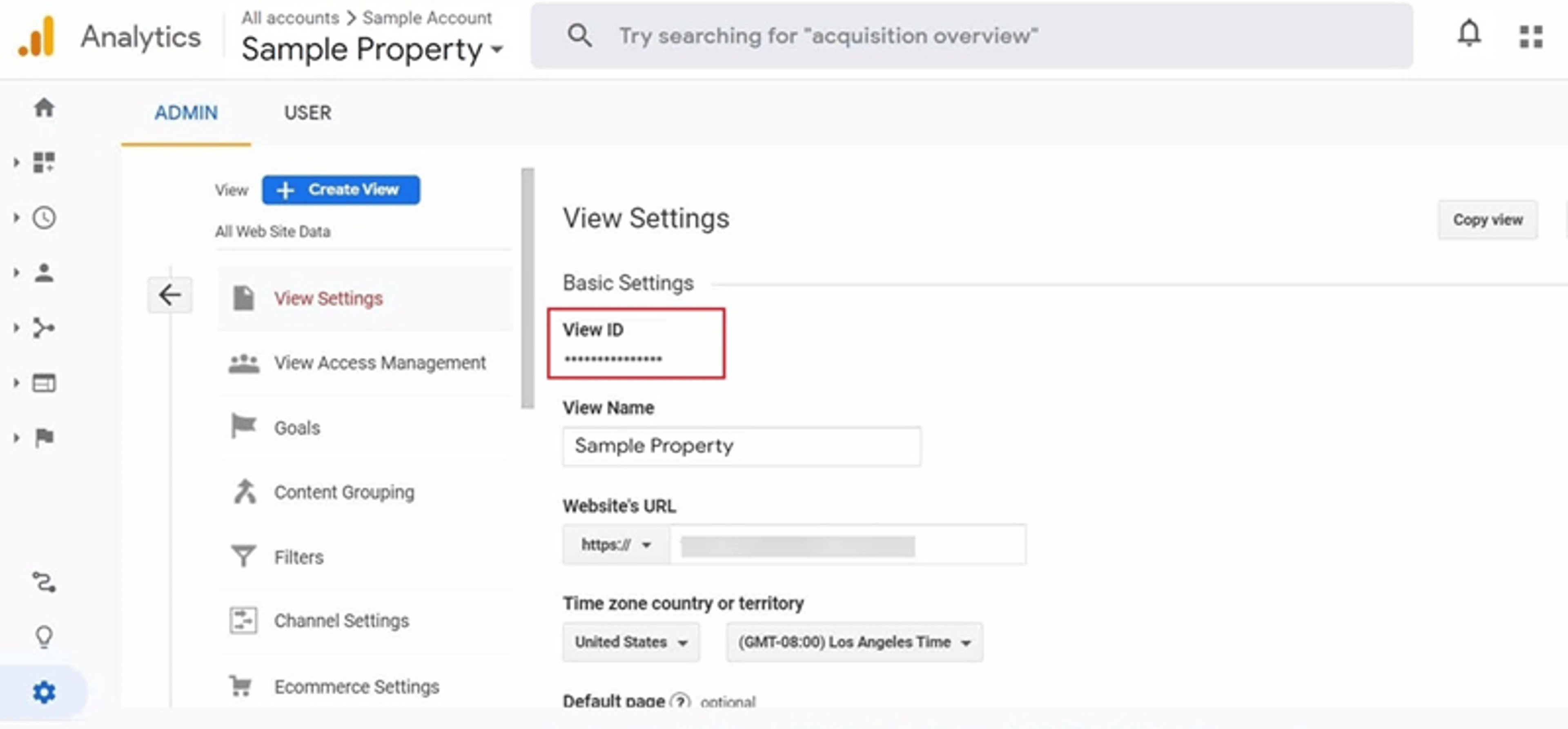Open the Audience person icon
The height and width of the screenshot is (729, 1568).
(44, 272)
